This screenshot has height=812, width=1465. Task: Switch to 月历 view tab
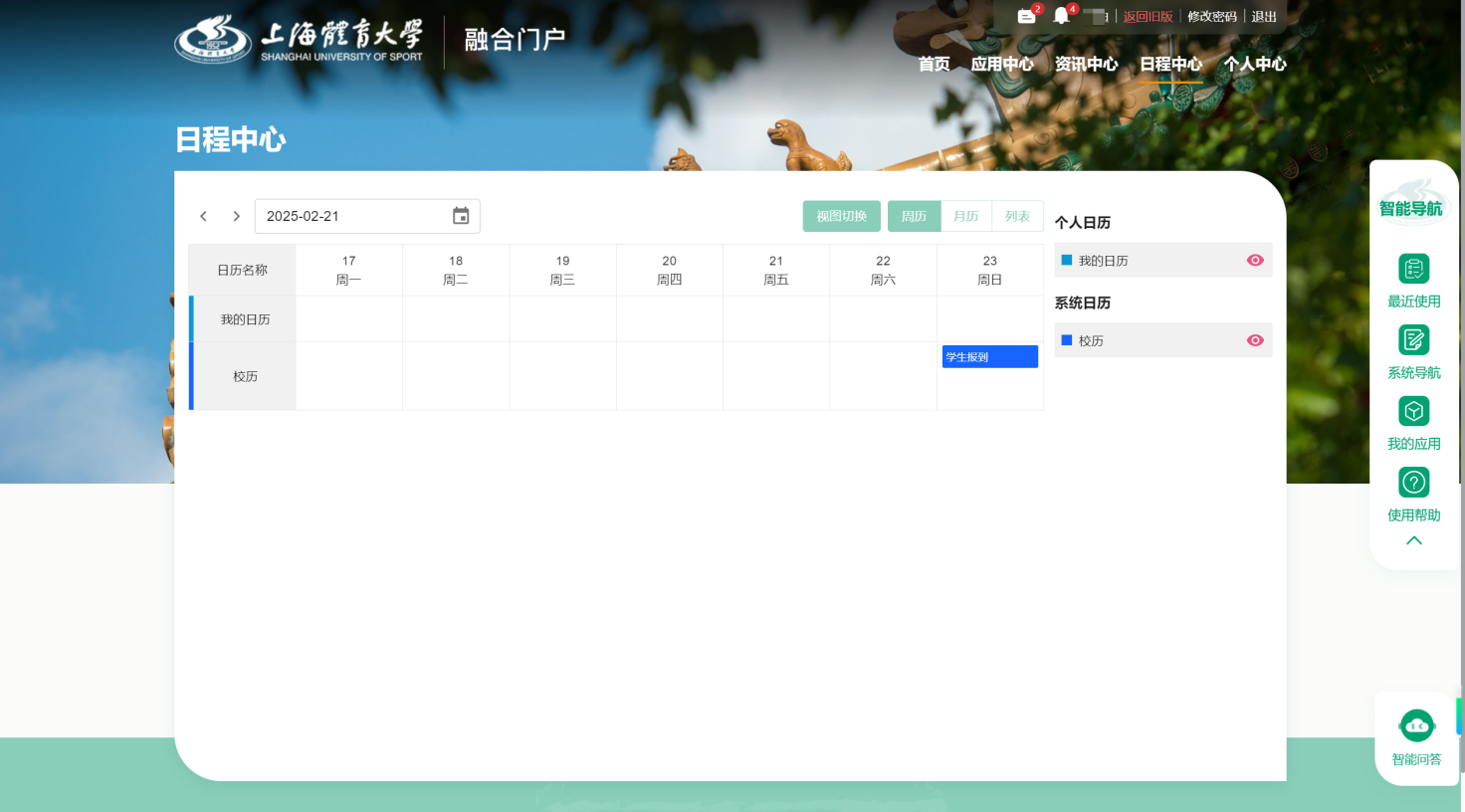(x=966, y=216)
